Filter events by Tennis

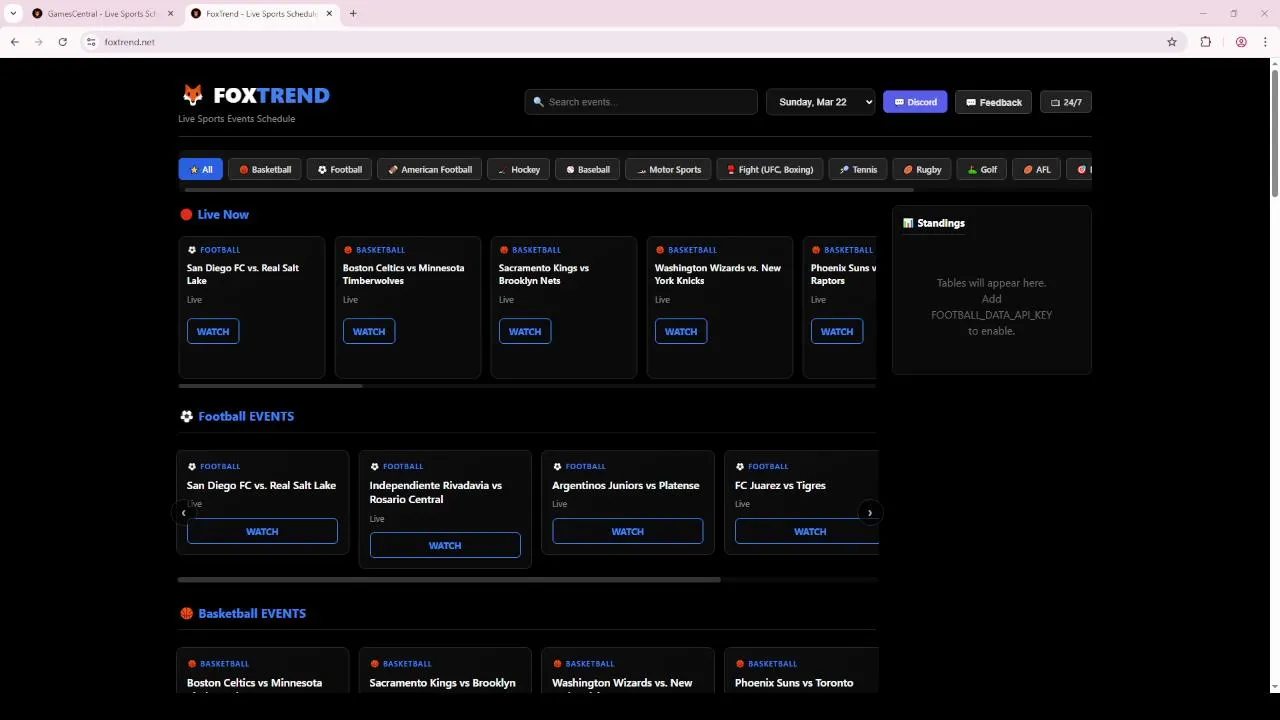tap(858, 170)
